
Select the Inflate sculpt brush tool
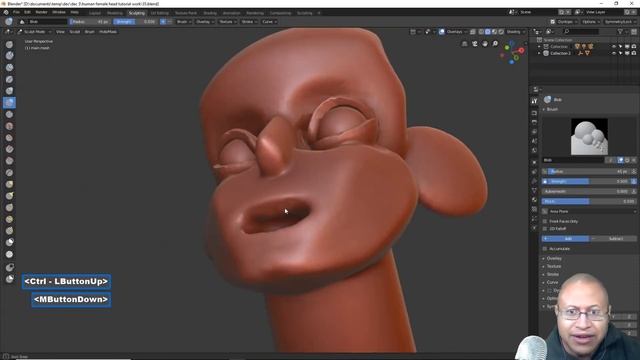9,91
